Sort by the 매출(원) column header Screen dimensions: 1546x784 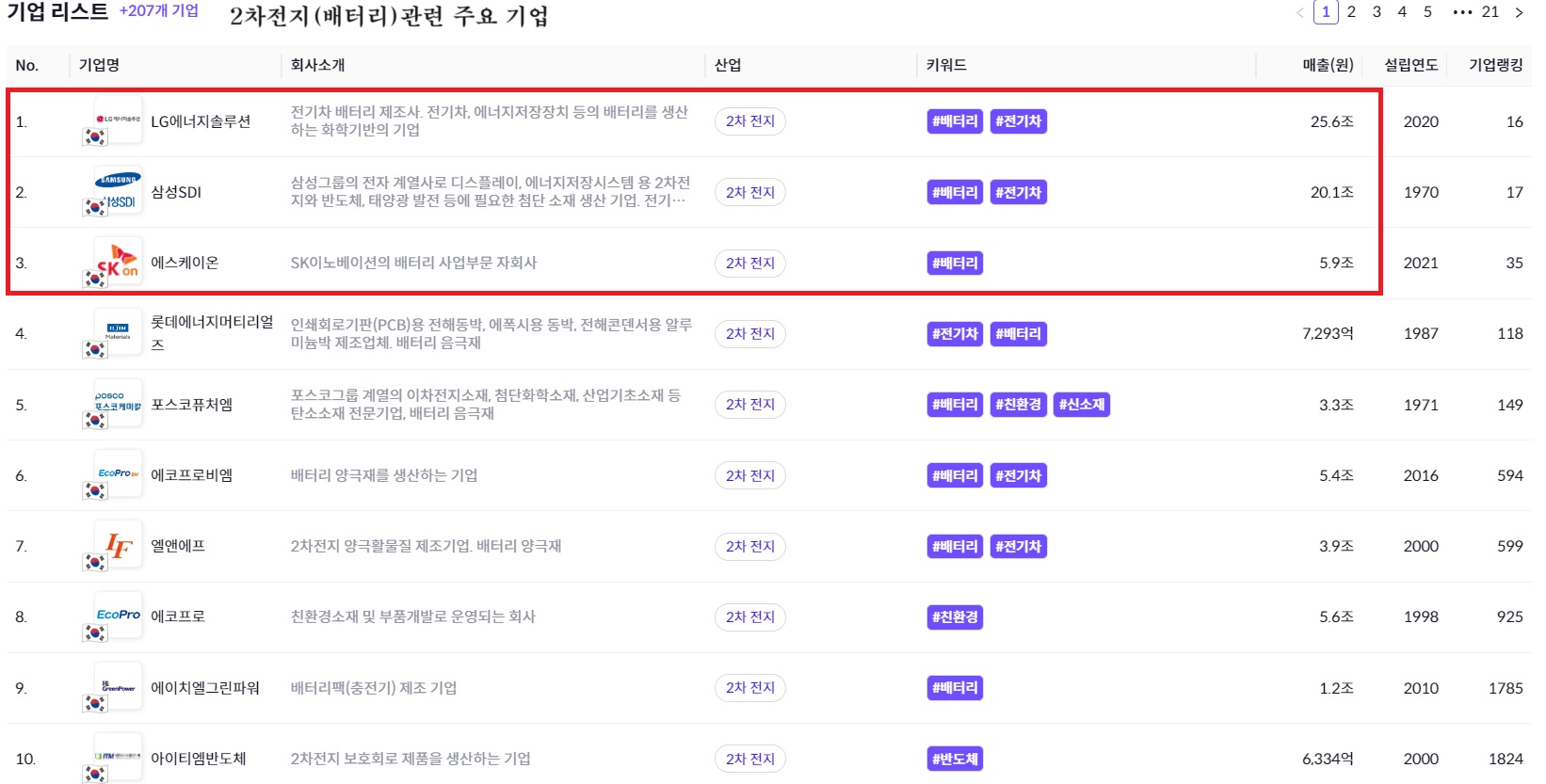tap(1328, 65)
